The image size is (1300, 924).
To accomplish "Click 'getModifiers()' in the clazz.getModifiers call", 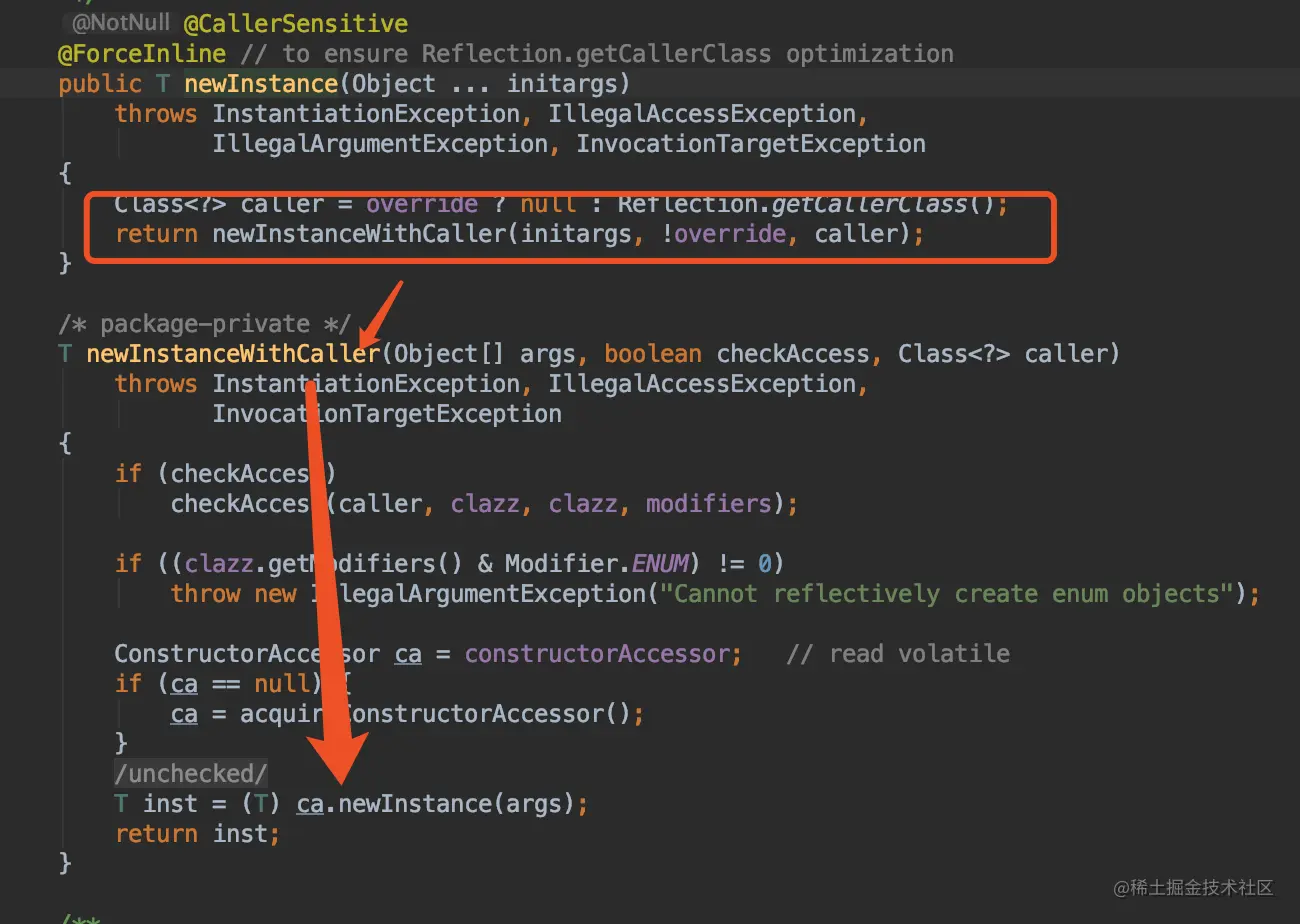I will click(x=365, y=563).
